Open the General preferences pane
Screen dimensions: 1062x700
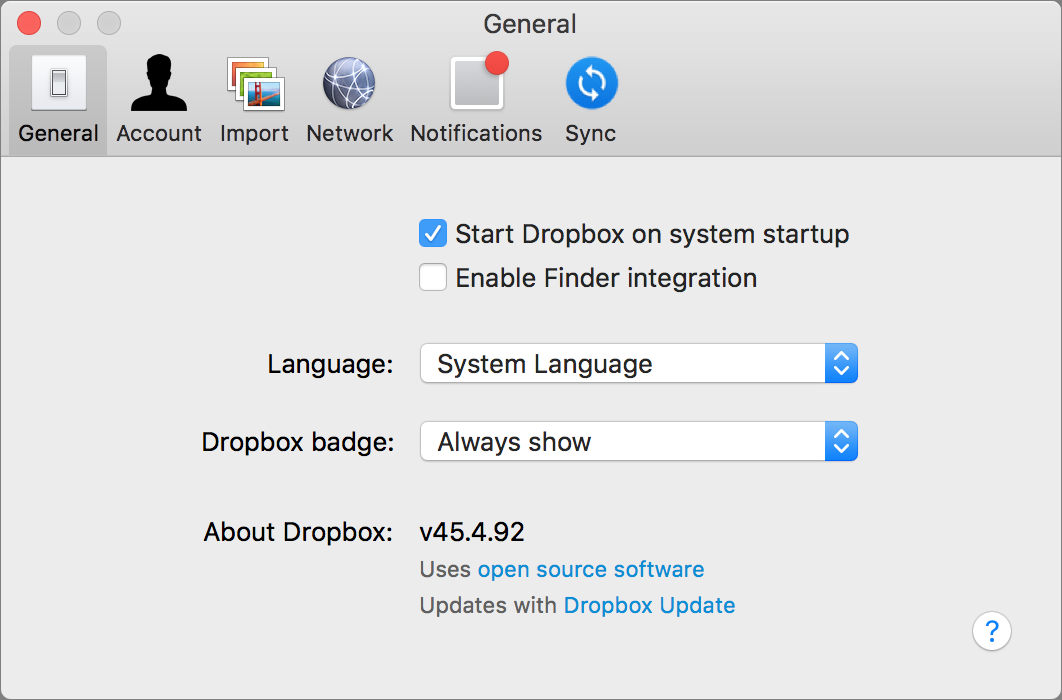click(x=57, y=97)
